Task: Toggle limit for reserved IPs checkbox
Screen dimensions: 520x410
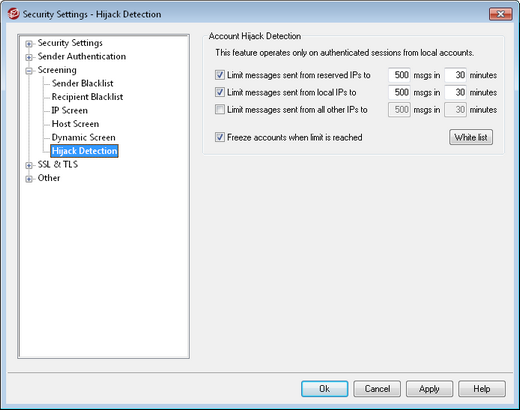Action: tap(220, 75)
